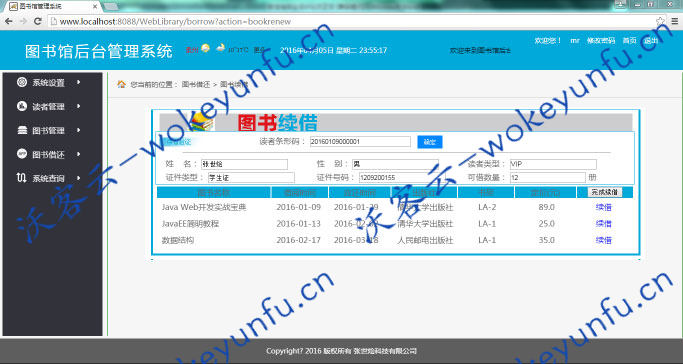Renew 数据结构 via 续借 link
This screenshot has height=364, width=683.
[x=603, y=240]
